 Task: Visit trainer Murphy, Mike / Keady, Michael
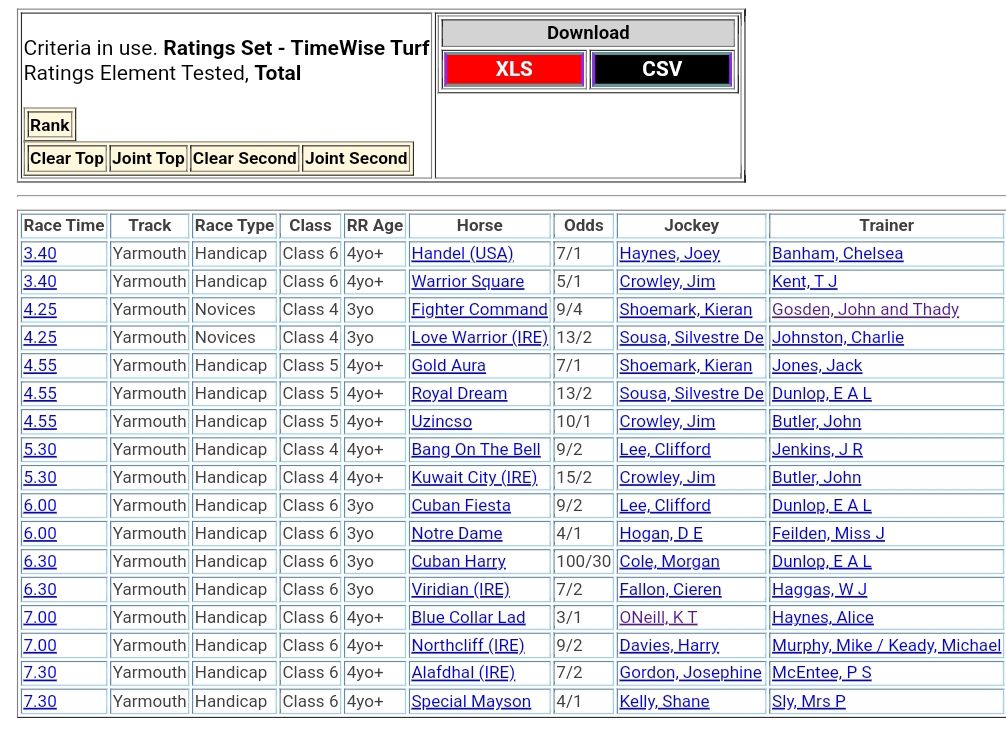886,646
